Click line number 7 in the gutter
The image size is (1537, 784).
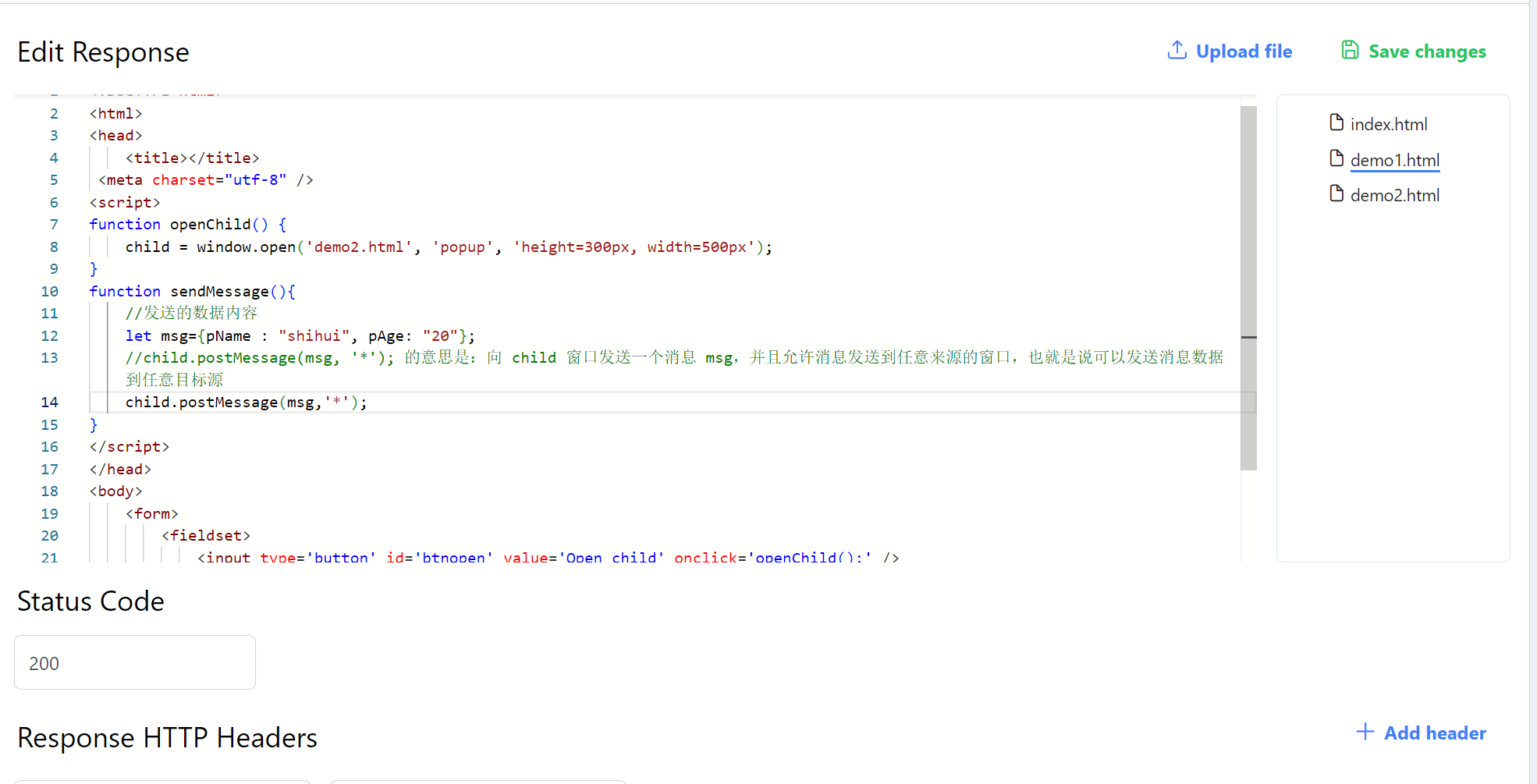point(54,225)
